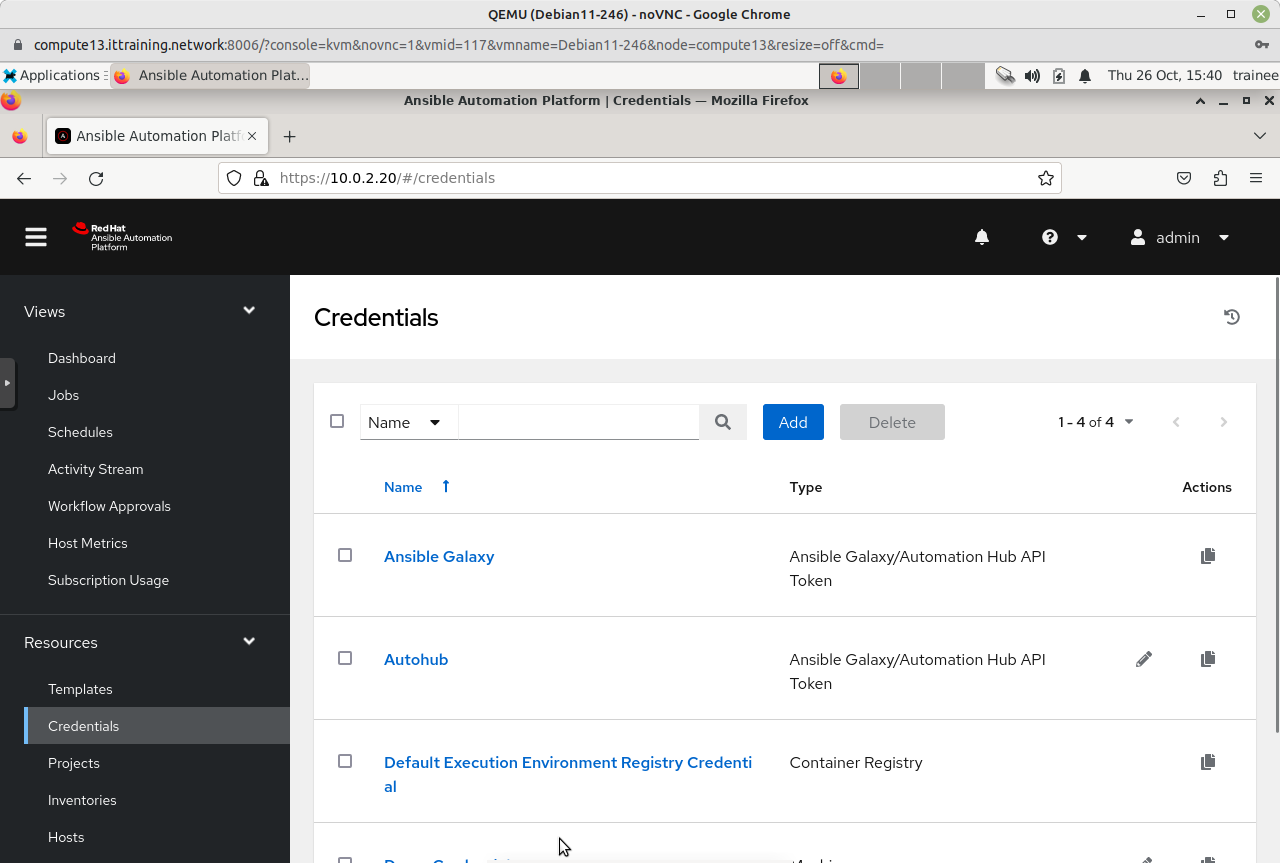Screen dimensions: 1280x863
Task: Open Templates in sidebar
Action: coord(80,689)
